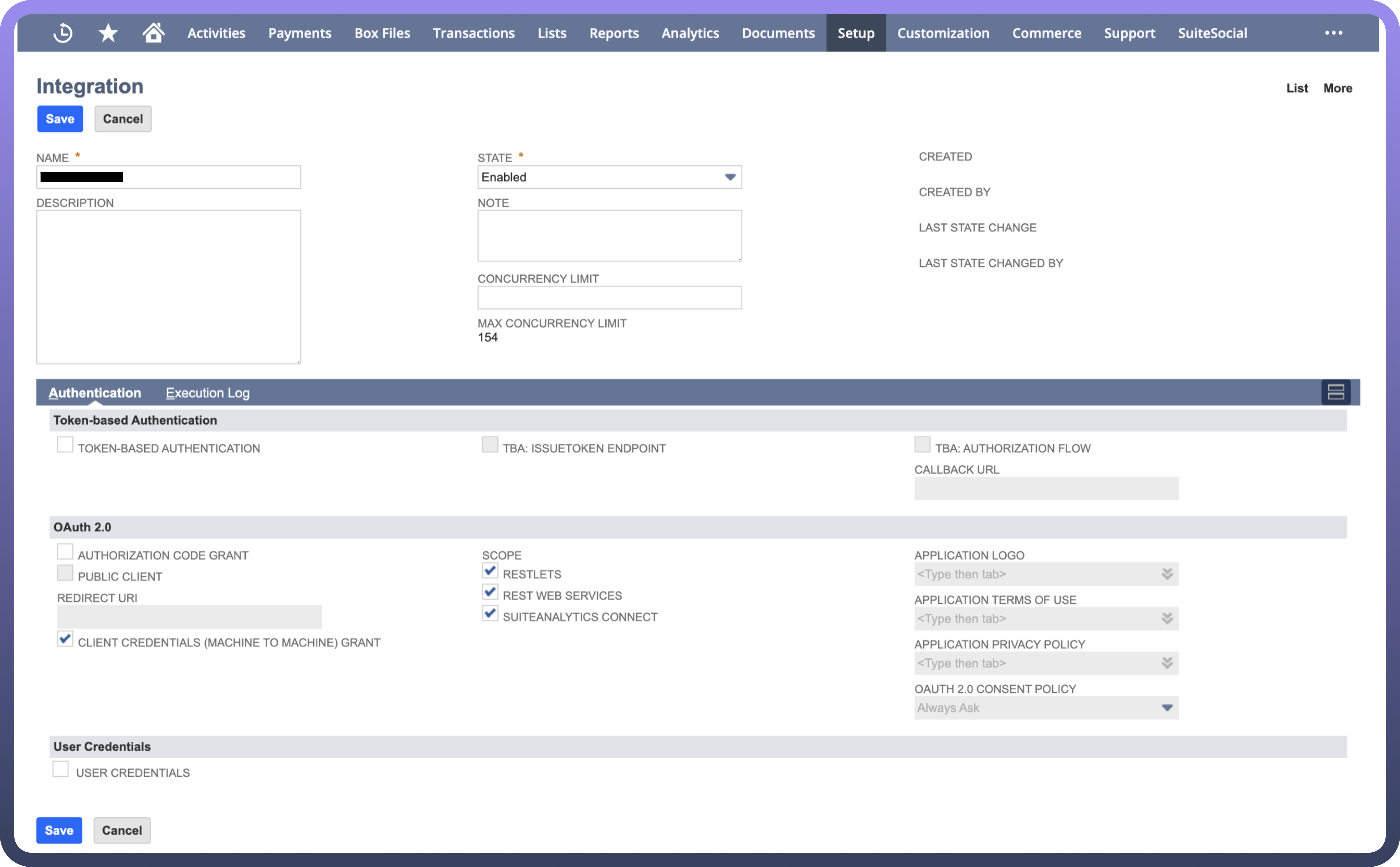Expand Application Terms of Use double-arrow
The width and height of the screenshot is (1400, 867).
tap(1166, 619)
